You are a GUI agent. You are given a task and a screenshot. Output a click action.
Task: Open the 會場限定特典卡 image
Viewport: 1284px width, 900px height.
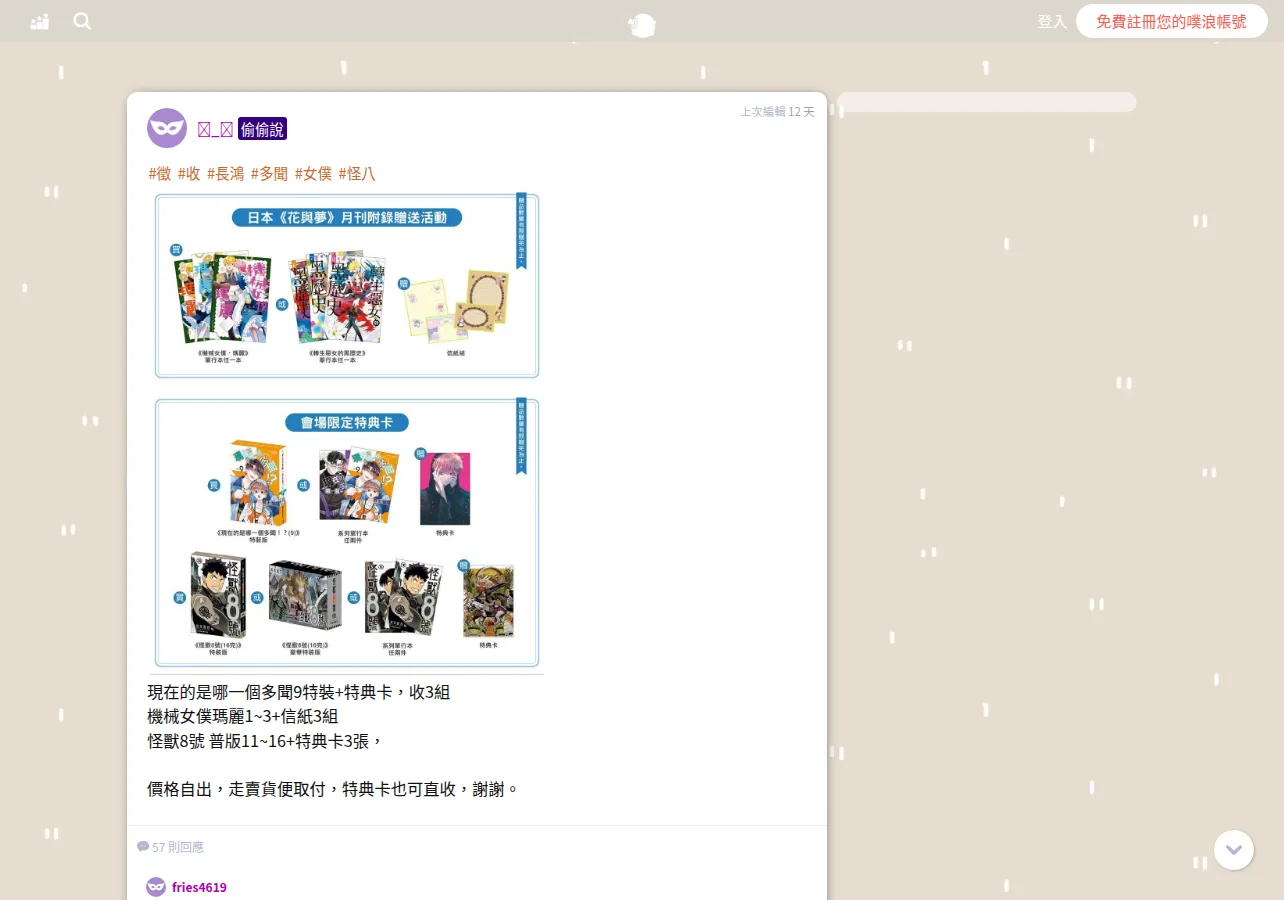[x=347, y=533]
